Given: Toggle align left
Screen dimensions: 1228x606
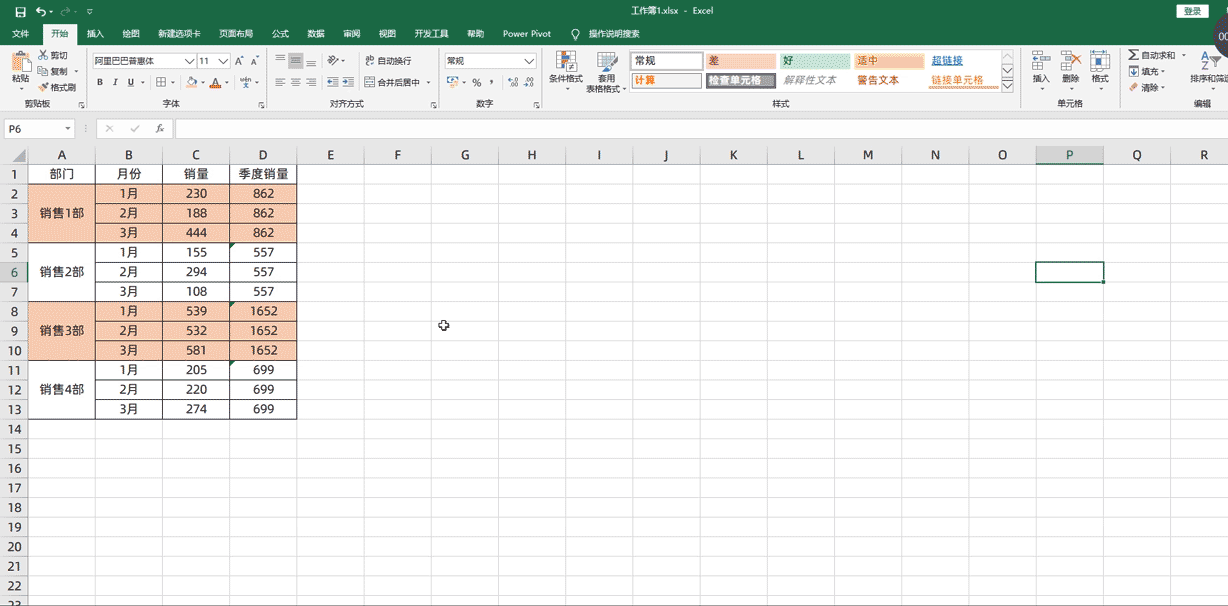Looking at the screenshot, I should pos(280,82).
